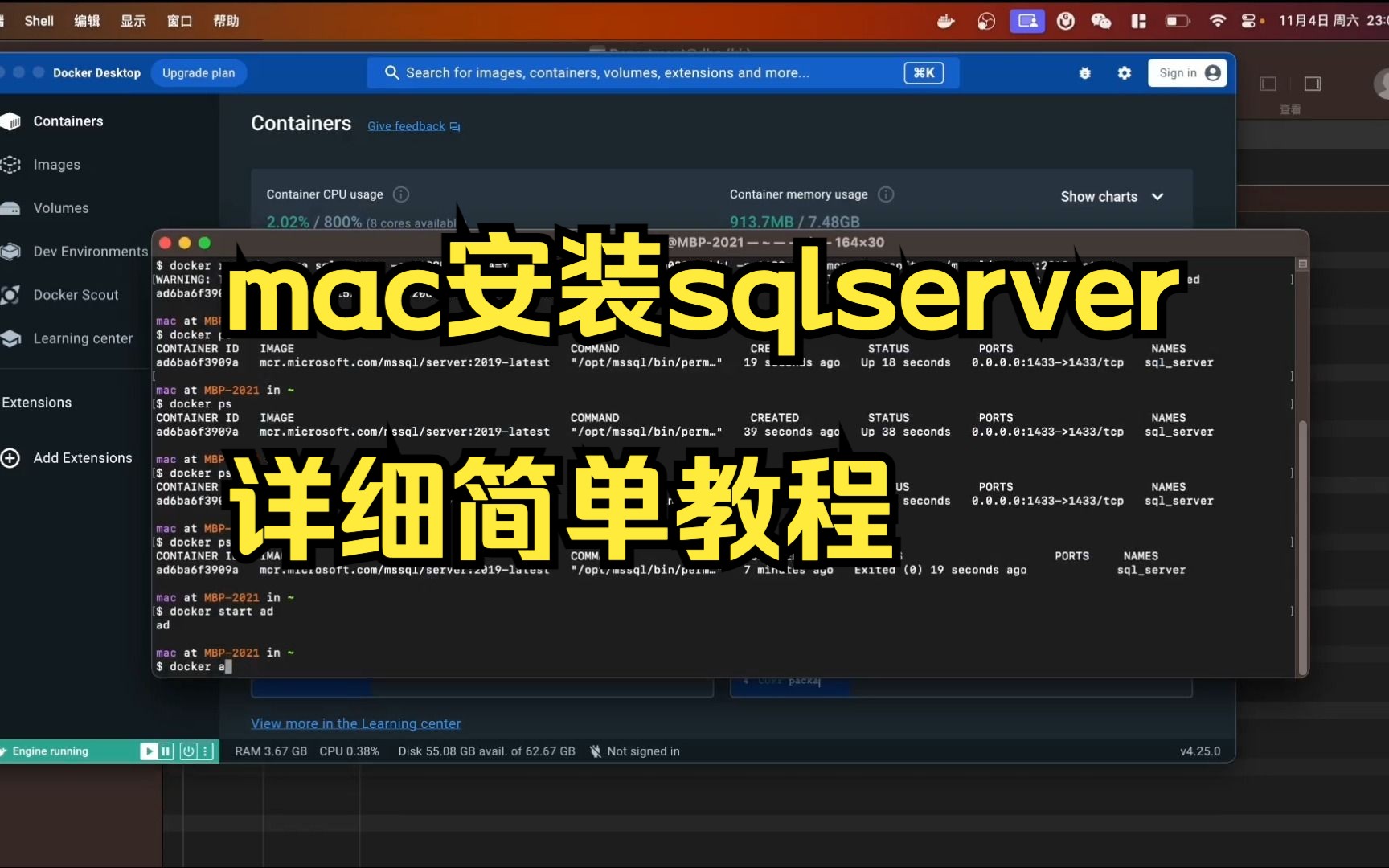Click the terminal vertical scrollbar

[1303, 547]
